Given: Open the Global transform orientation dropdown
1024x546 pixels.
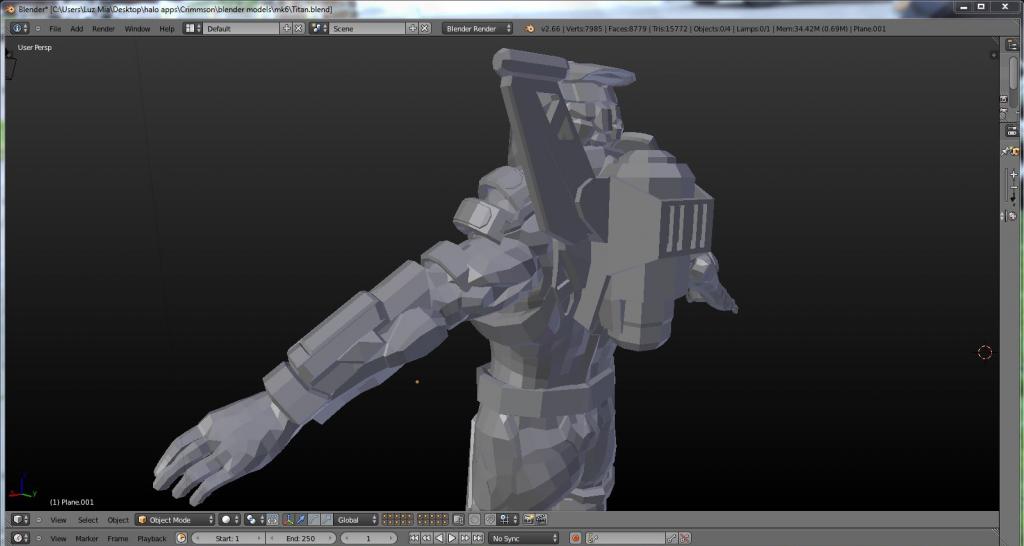Looking at the screenshot, I should 356,520.
